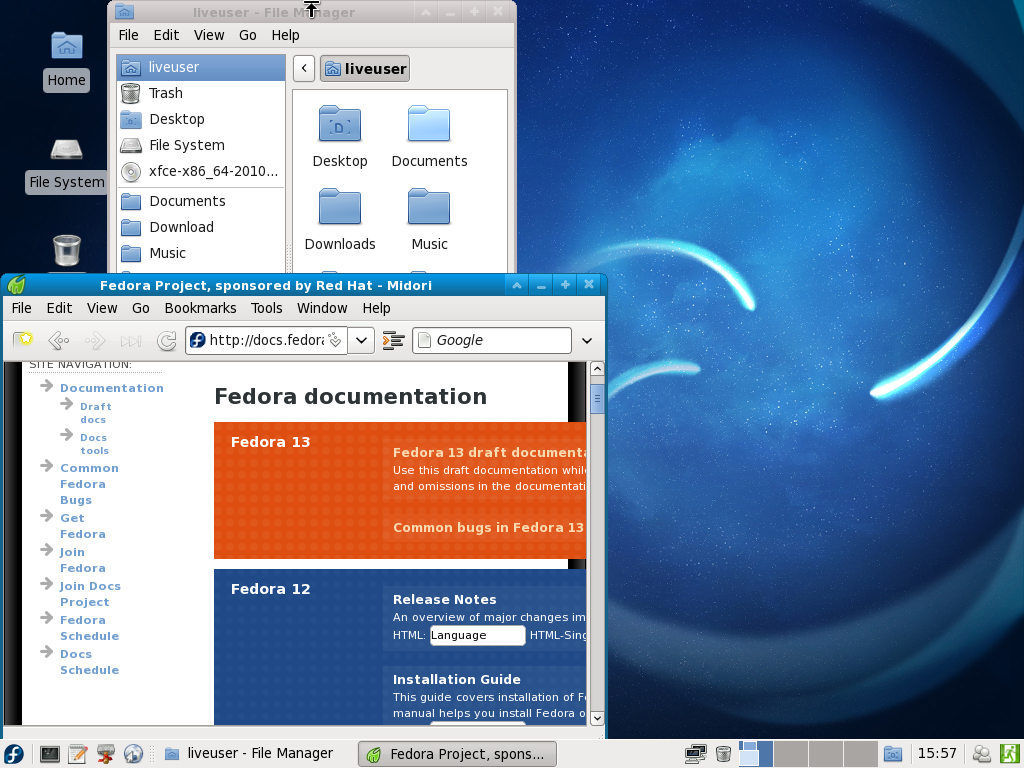Open the Help menu in Midori
This screenshot has height=768, width=1024.
coord(376,308)
